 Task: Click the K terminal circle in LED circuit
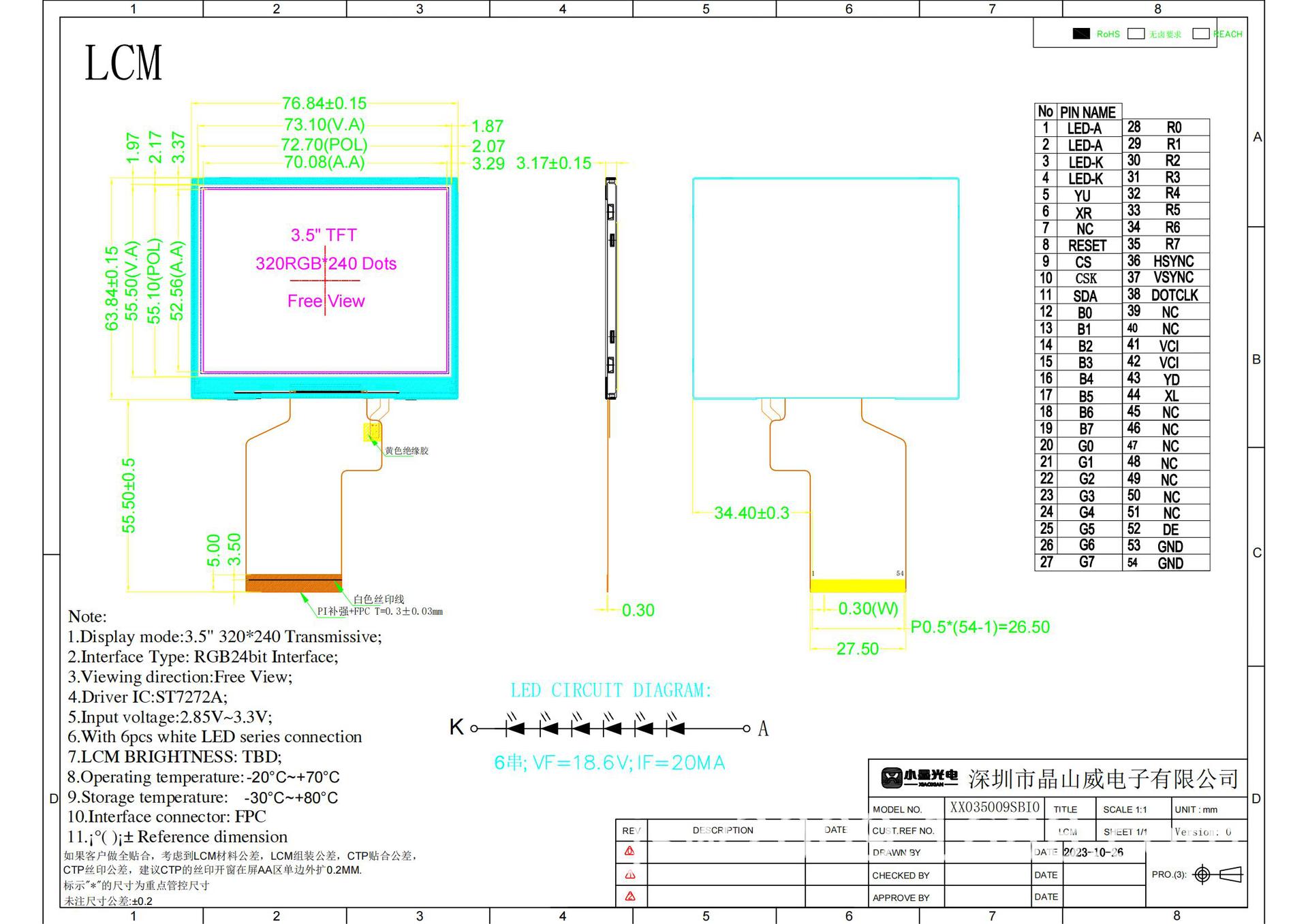pyautogui.click(x=474, y=729)
